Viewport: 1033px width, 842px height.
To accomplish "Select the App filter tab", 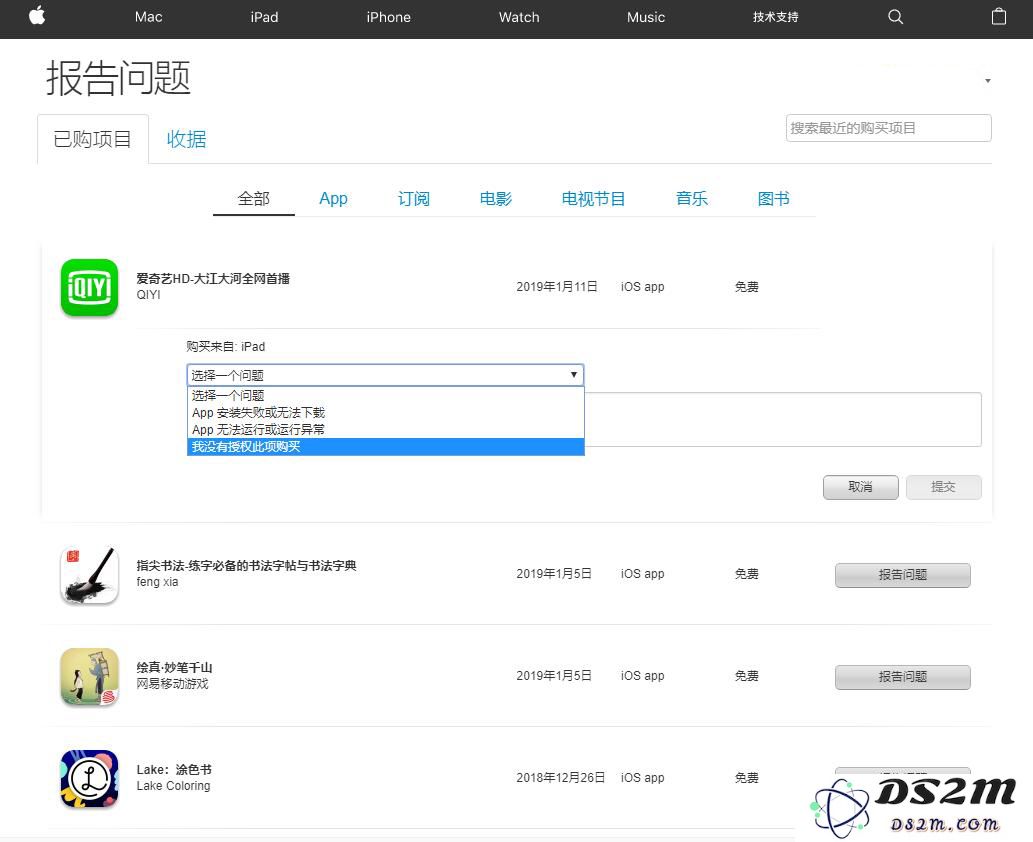I will coord(333,198).
